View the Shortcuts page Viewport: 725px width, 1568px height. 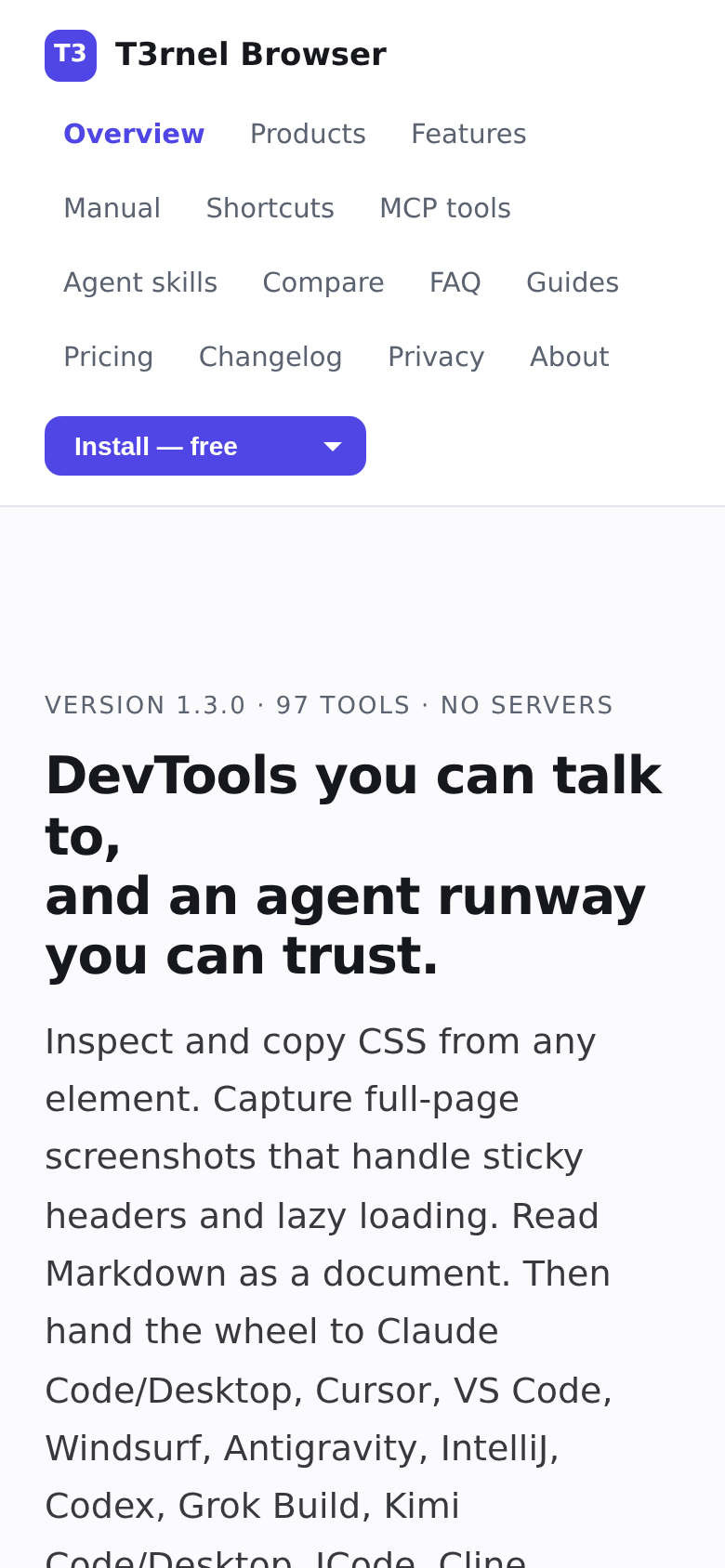[270, 208]
